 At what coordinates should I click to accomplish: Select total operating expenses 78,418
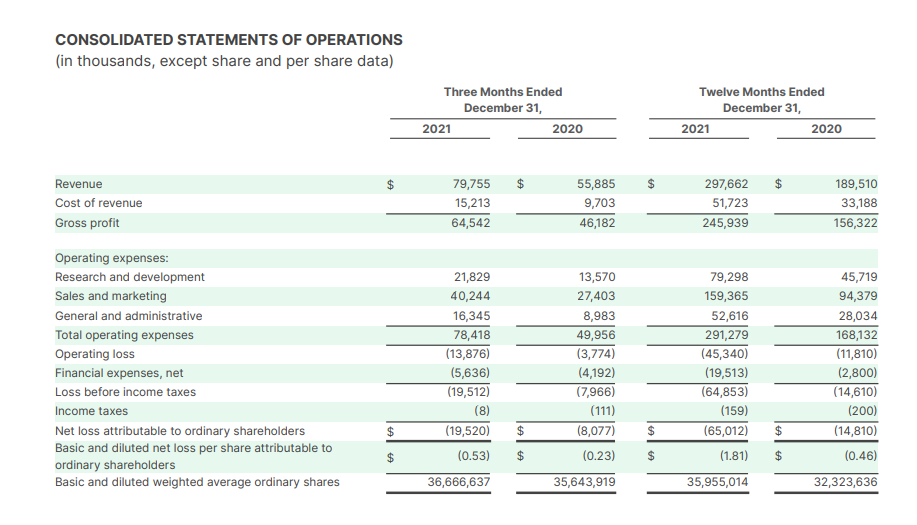pos(472,335)
